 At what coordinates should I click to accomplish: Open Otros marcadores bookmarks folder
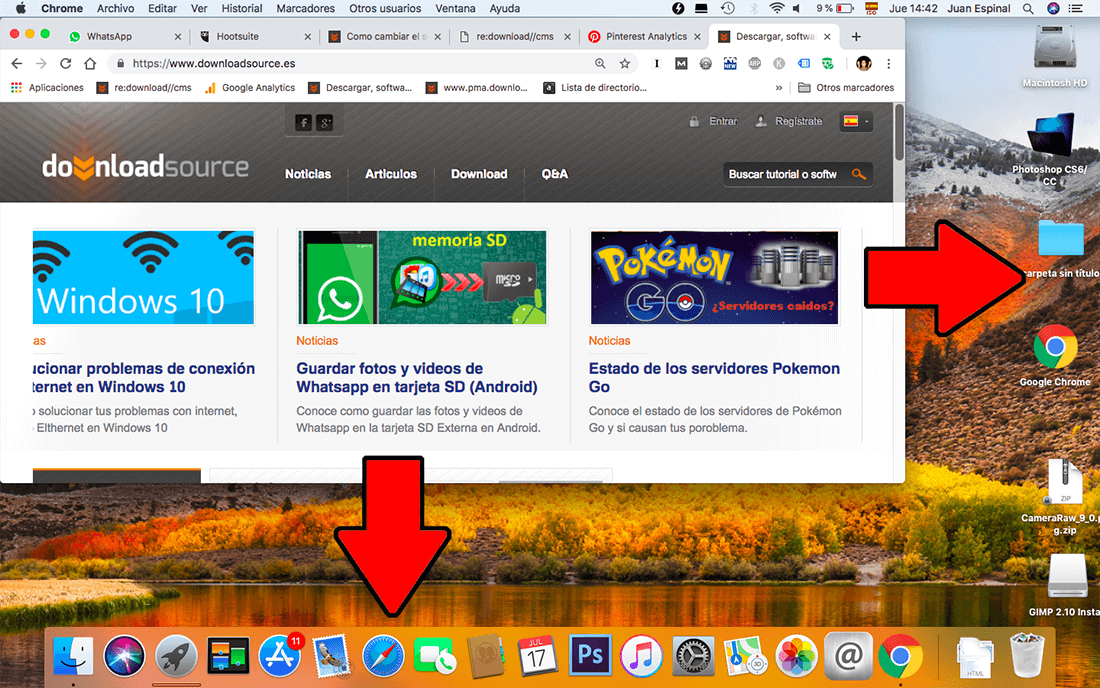click(x=846, y=88)
